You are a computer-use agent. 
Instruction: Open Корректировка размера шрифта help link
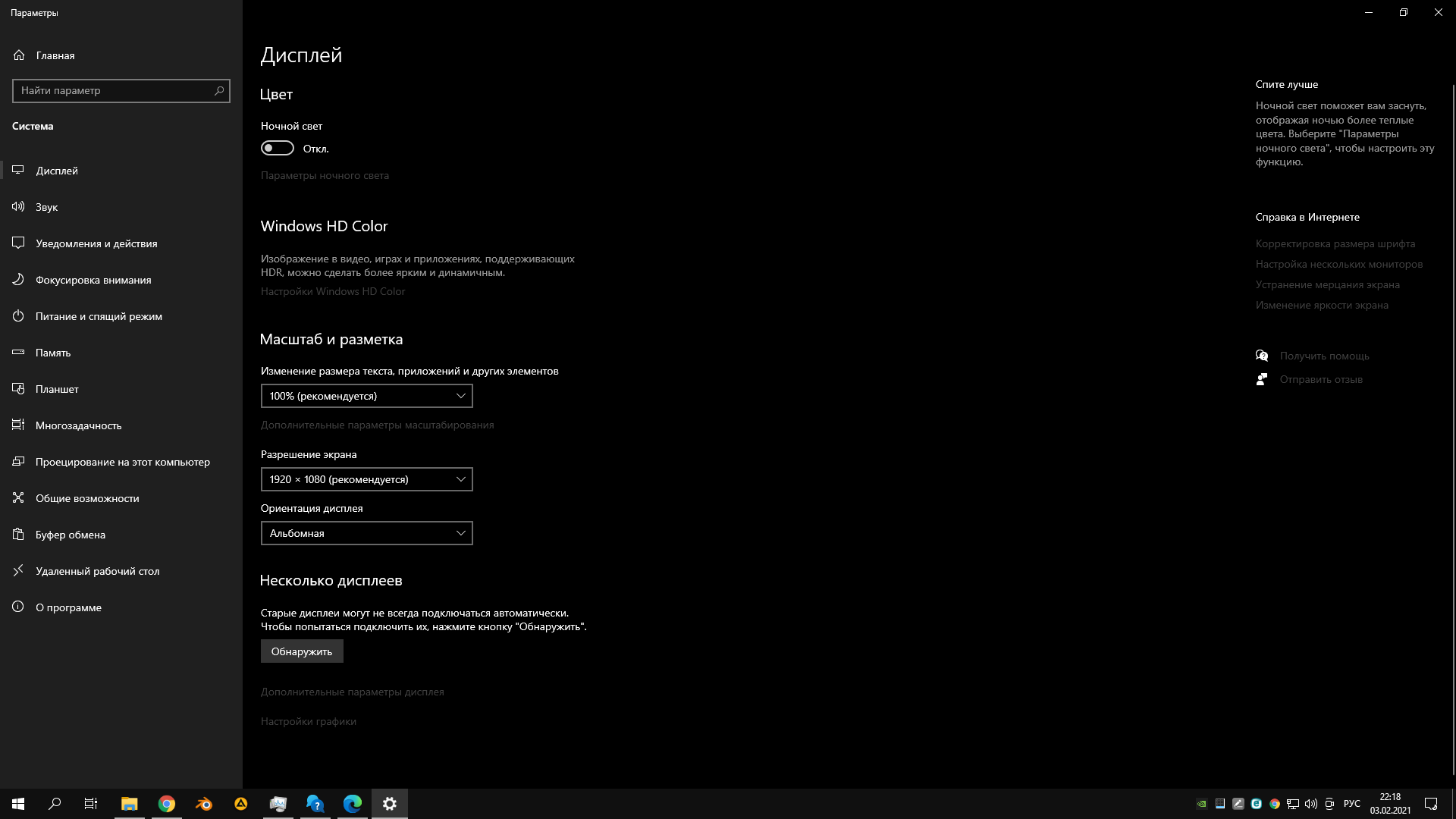point(1335,243)
